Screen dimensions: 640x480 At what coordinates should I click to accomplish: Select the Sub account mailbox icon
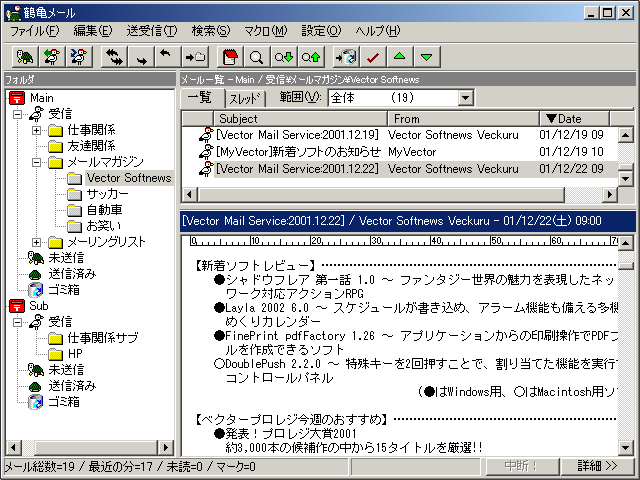point(17,306)
